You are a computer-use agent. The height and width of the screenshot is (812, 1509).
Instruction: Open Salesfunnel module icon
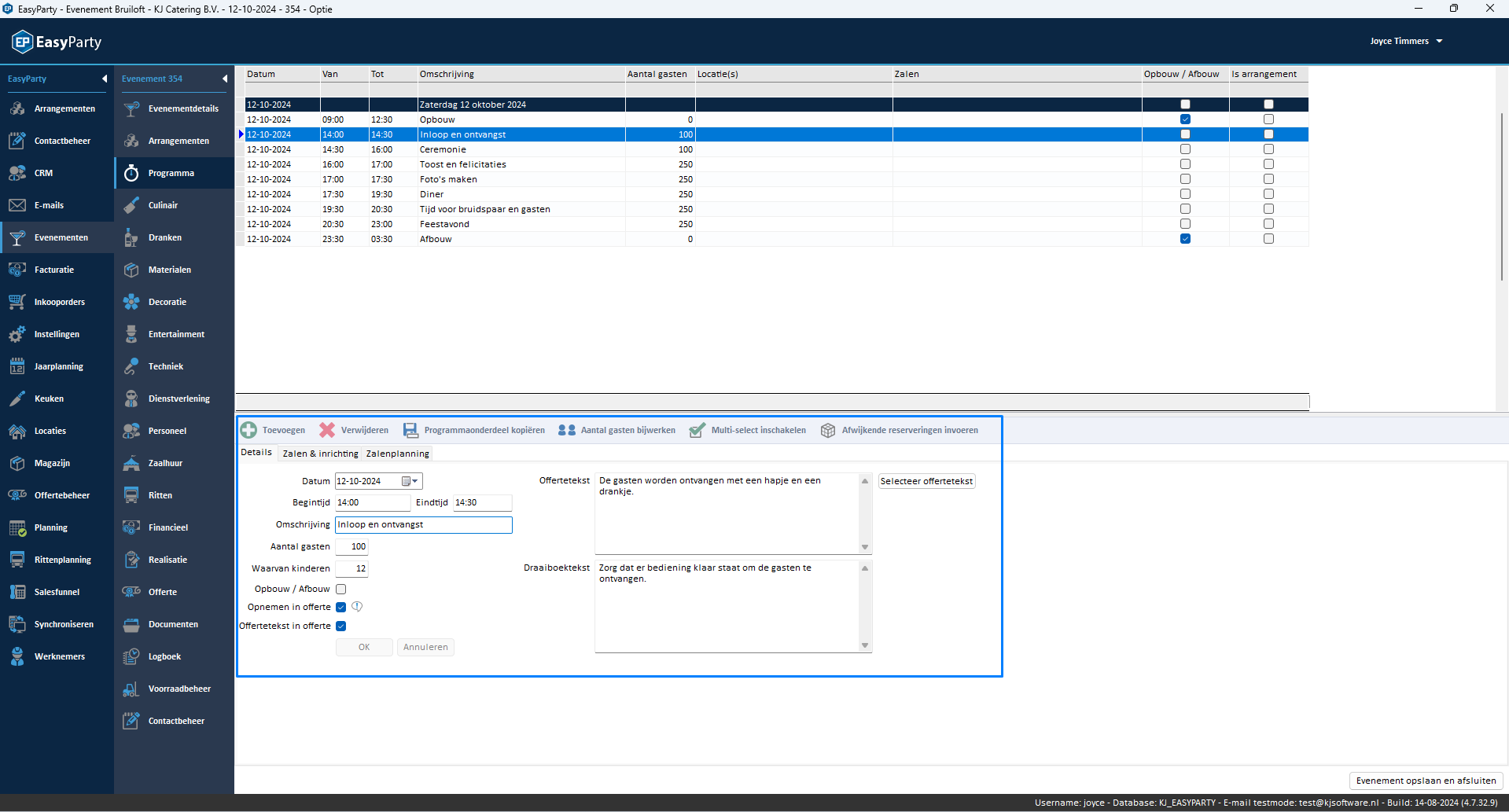pyautogui.click(x=17, y=592)
